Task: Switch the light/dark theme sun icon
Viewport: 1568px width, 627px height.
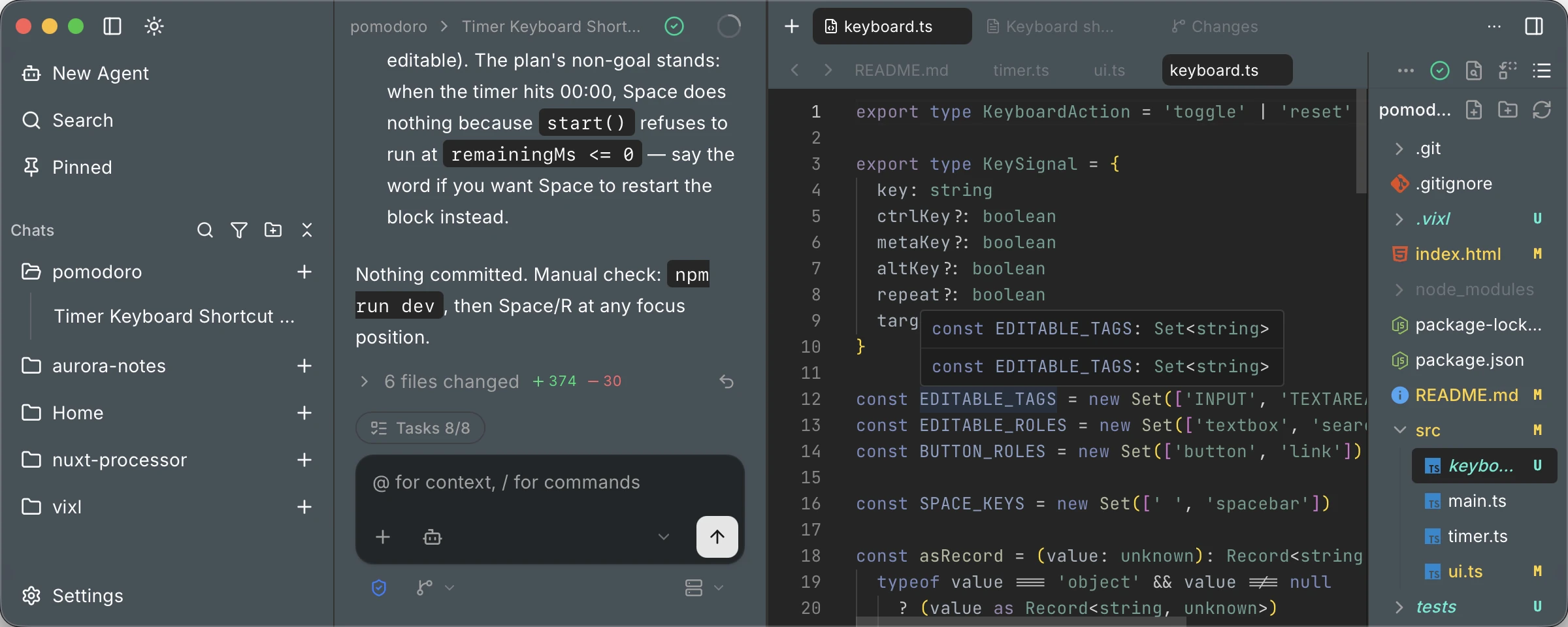Action: point(154,26)
